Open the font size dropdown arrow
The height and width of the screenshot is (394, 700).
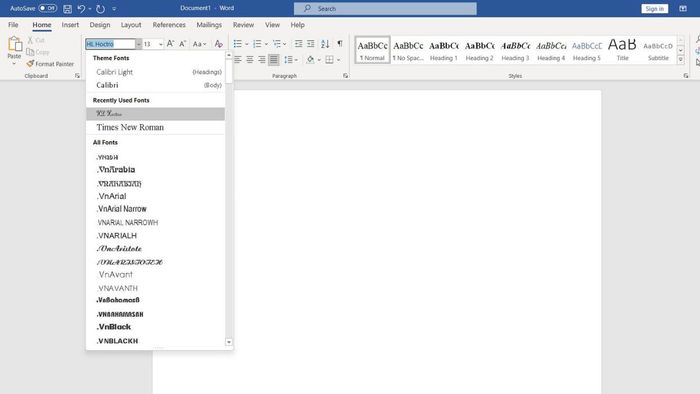click(x=161, y=44)
